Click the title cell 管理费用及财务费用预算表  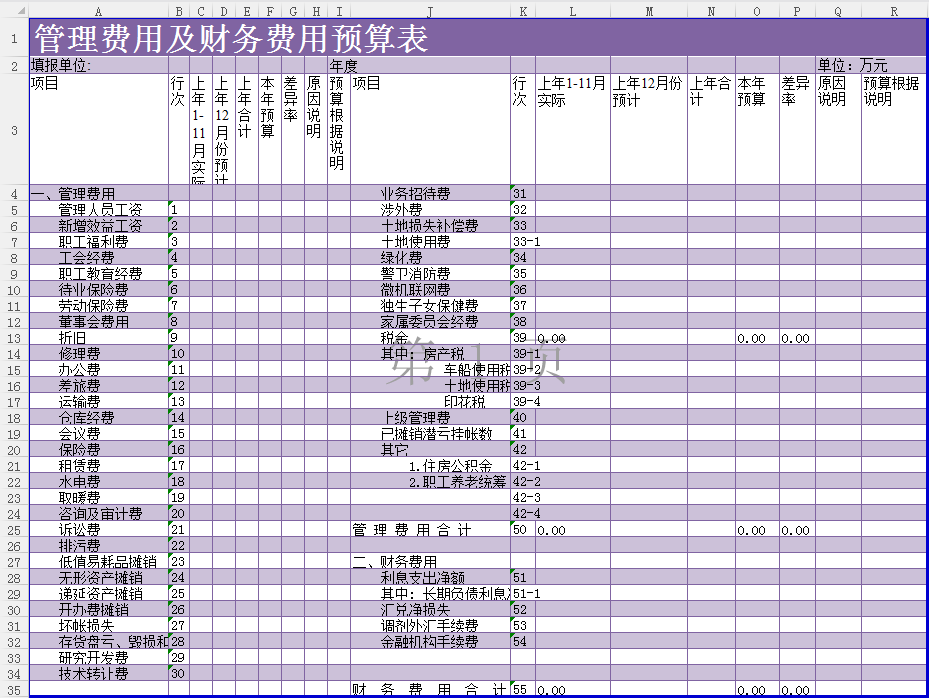coord(231,39)
